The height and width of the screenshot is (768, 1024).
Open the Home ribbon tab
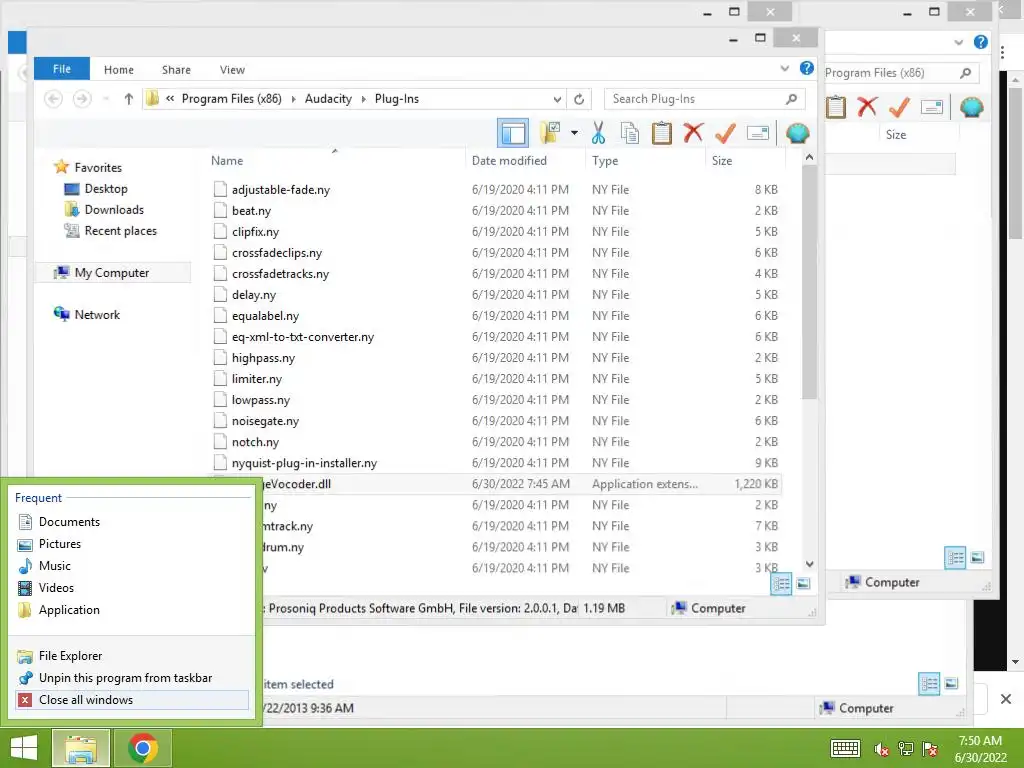pos(118,70)
